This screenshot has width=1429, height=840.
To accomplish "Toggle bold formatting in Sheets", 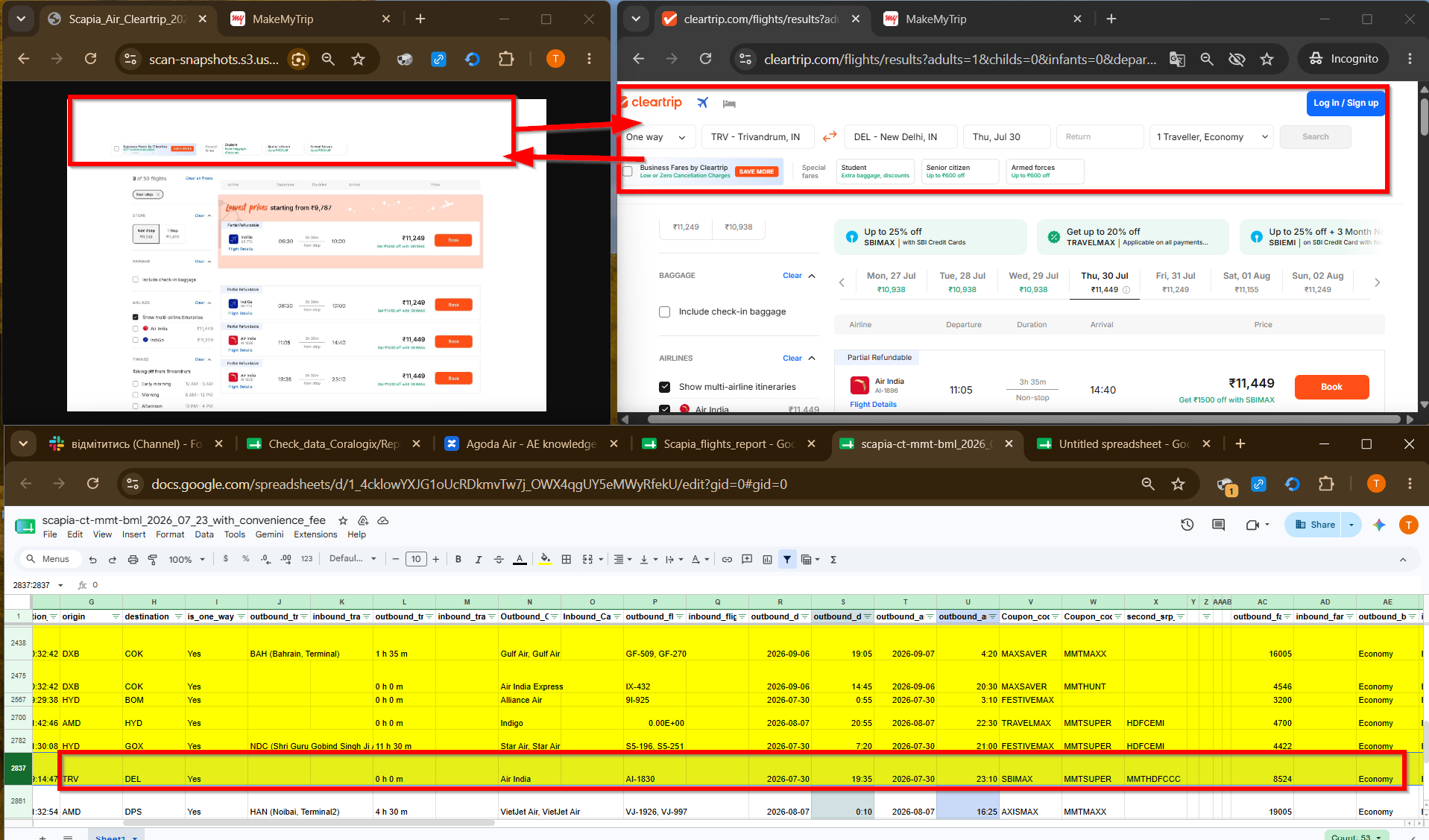I will pos(458,559).
